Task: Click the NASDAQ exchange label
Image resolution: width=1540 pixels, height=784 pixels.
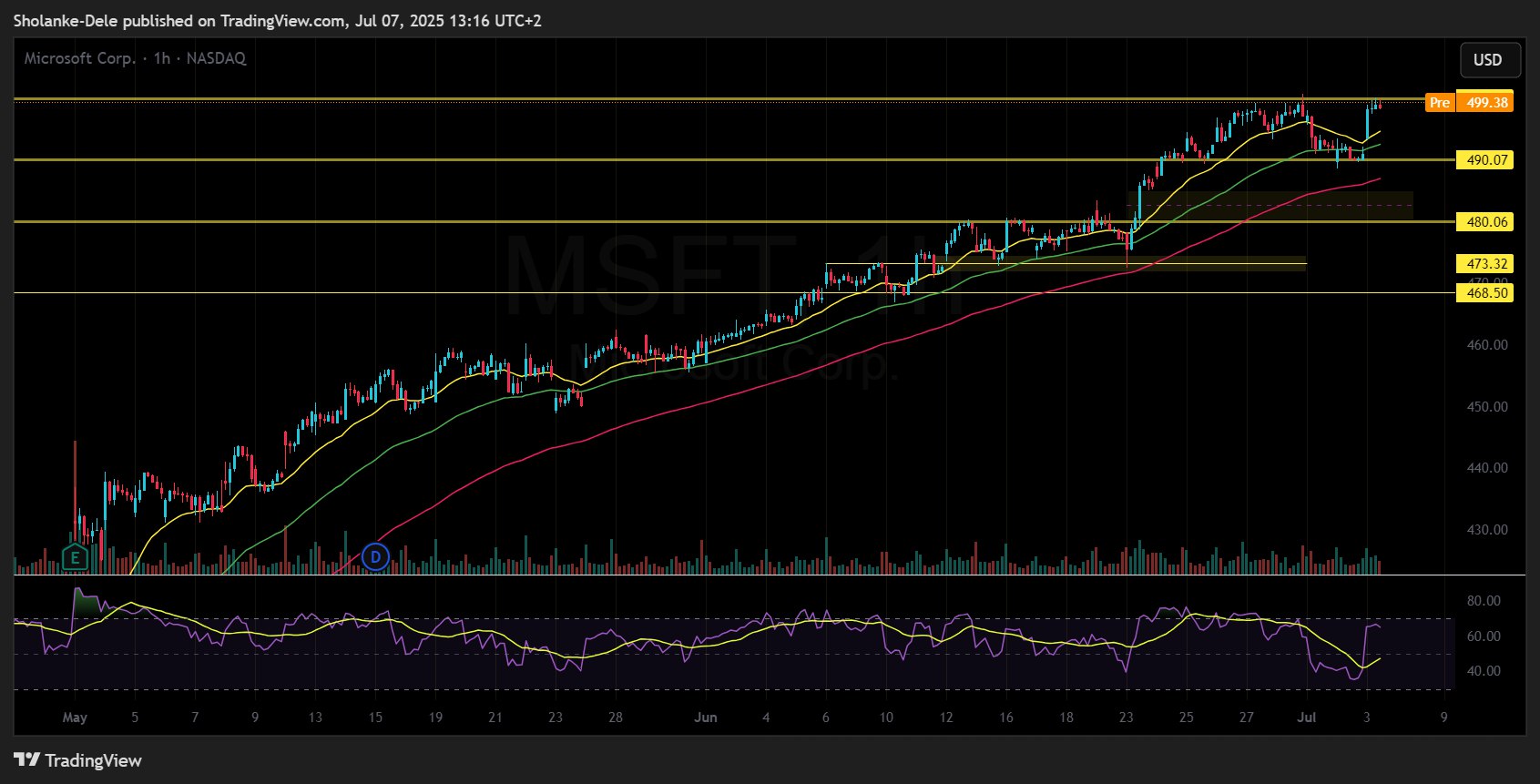Action: (216, 58)
